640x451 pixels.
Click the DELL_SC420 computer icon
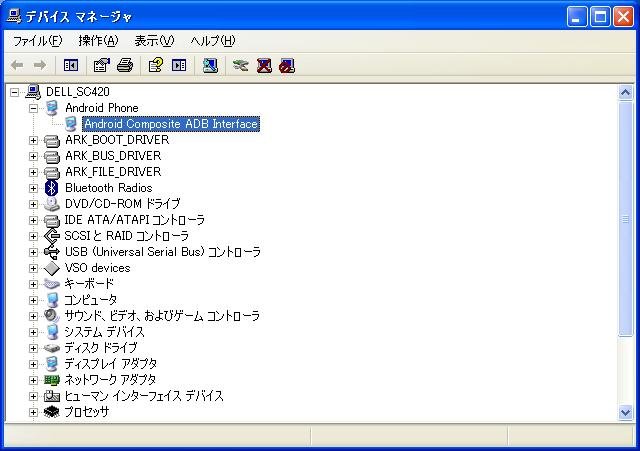[x=33, y=92]
